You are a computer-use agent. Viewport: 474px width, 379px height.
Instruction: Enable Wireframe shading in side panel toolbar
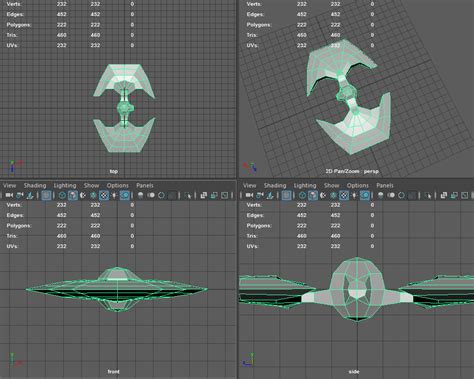[302, 195]
